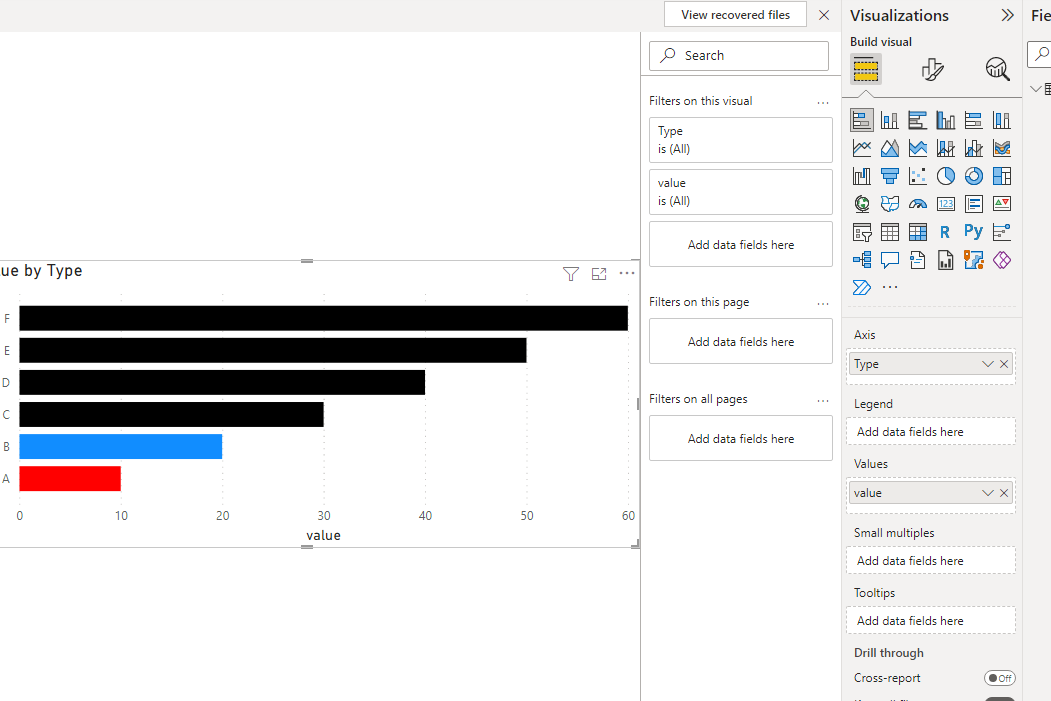
Task: Select Line and clustered column chart visual
Action: coord(973,147)
